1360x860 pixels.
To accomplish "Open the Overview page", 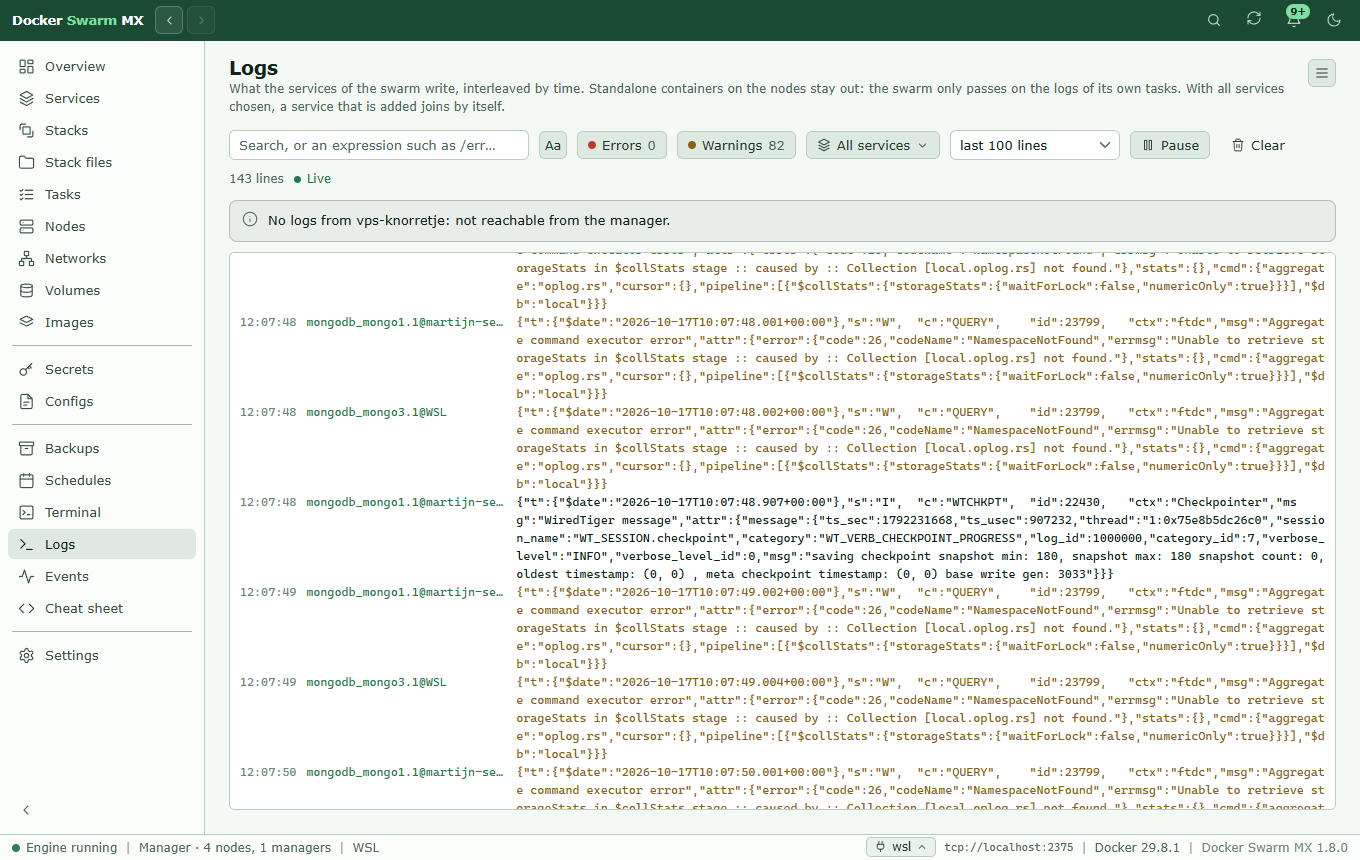I will click(x=103, y=66).
